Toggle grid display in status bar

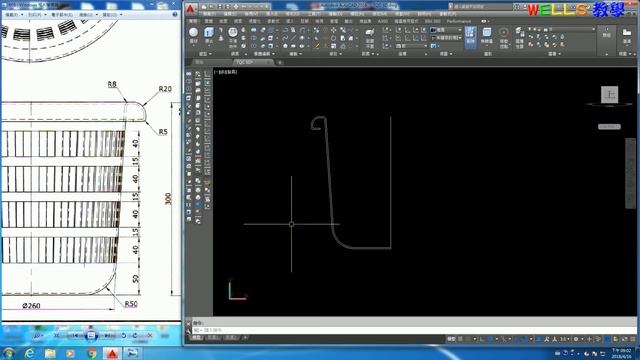pos(461,339)
